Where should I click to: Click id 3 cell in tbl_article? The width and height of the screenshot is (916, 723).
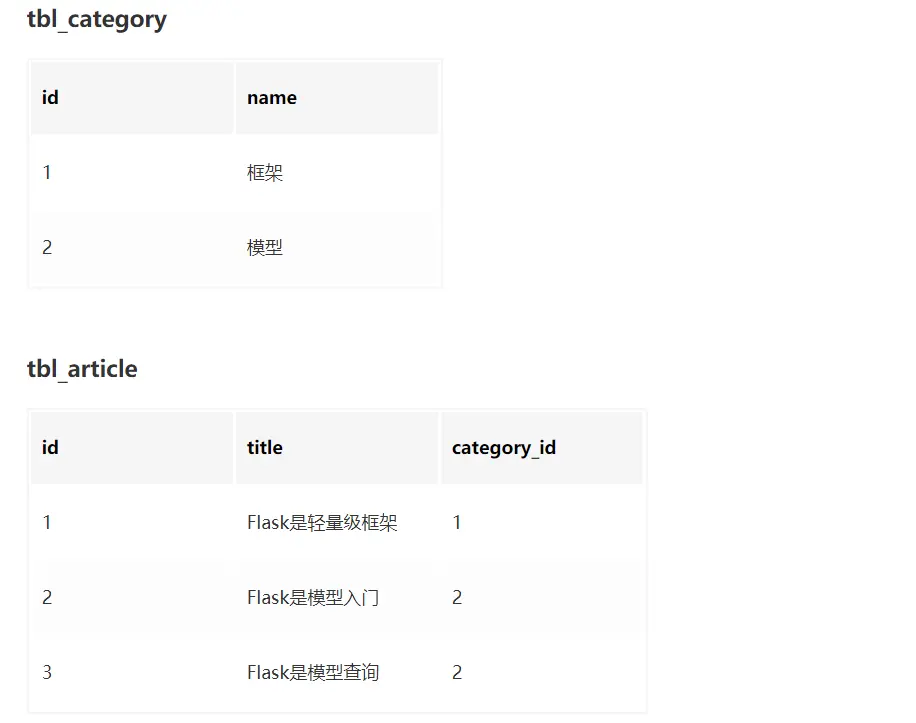[132, 673]
